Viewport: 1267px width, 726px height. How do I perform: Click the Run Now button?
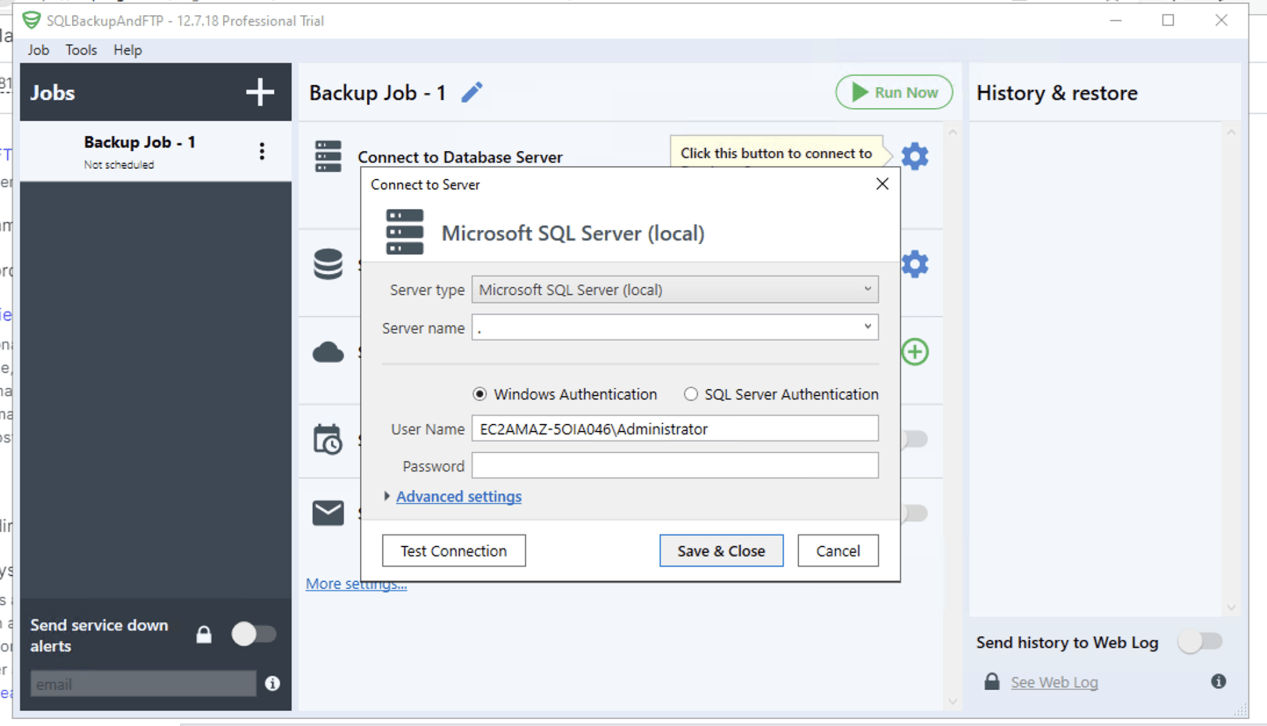(x=893, y=91)
